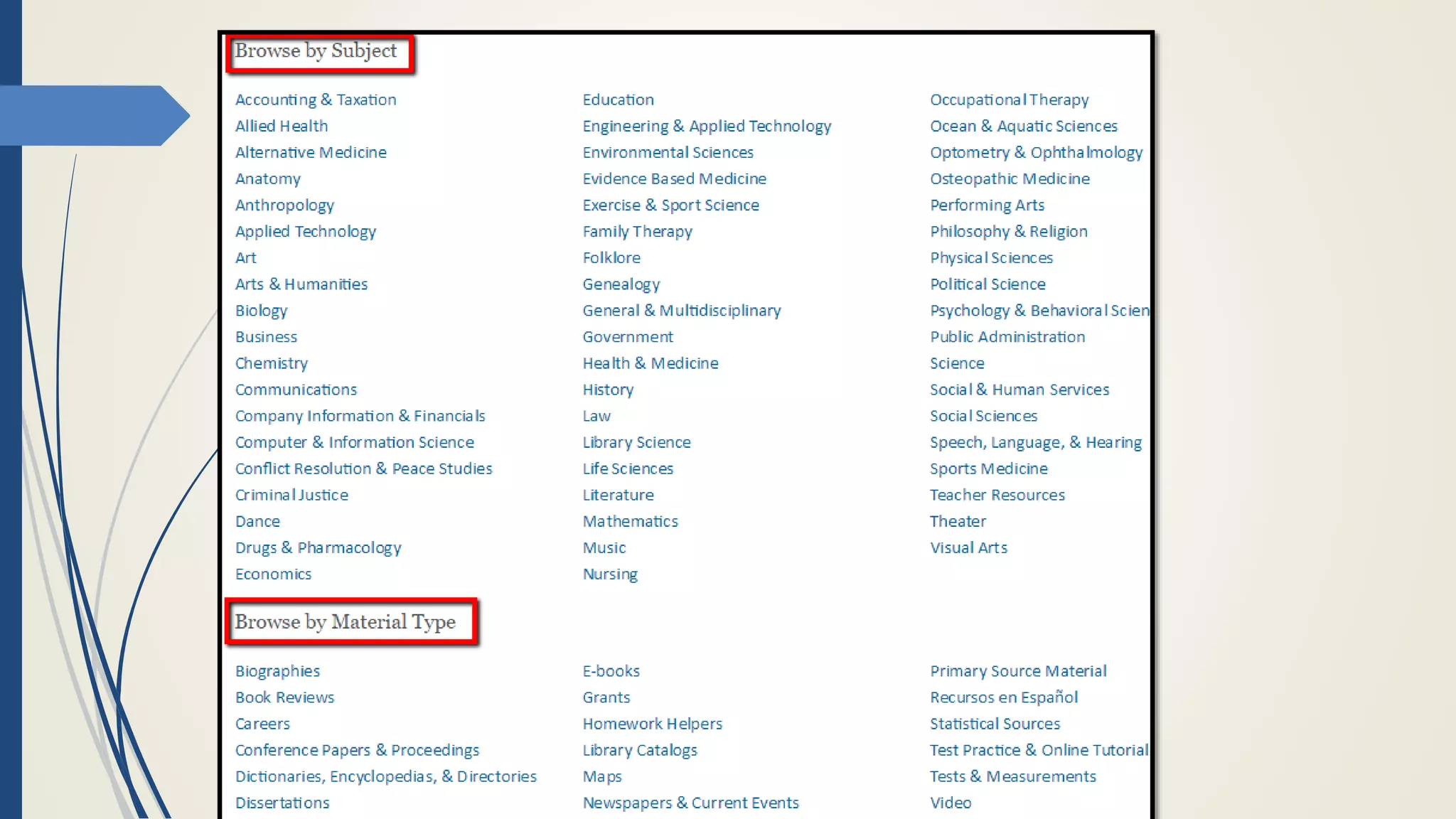Open Engineering & Applied Technology link
The width and height of the screenshot is (1456, 819).
pyautogui.click(x=707, y=126)
